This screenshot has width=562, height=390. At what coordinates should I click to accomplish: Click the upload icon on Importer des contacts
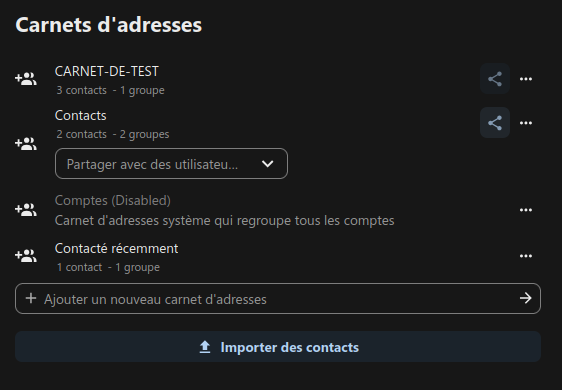coord(205,347)
